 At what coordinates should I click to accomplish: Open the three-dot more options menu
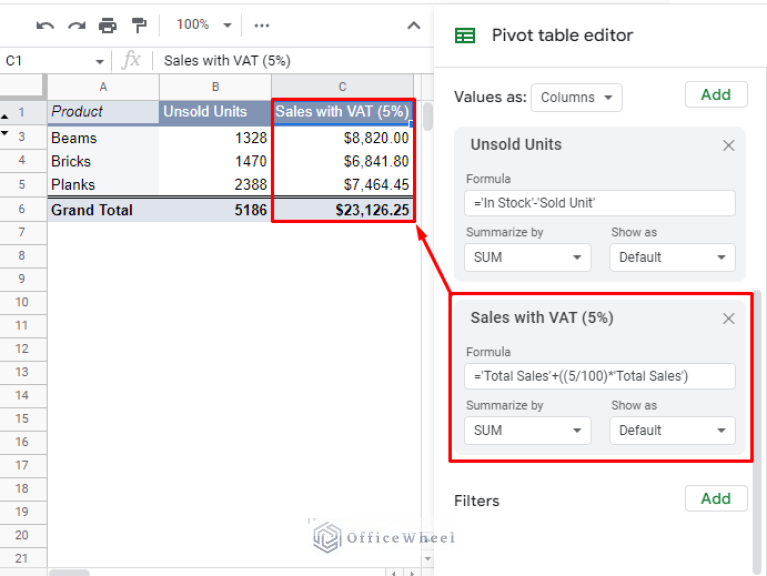click(262, 25)
